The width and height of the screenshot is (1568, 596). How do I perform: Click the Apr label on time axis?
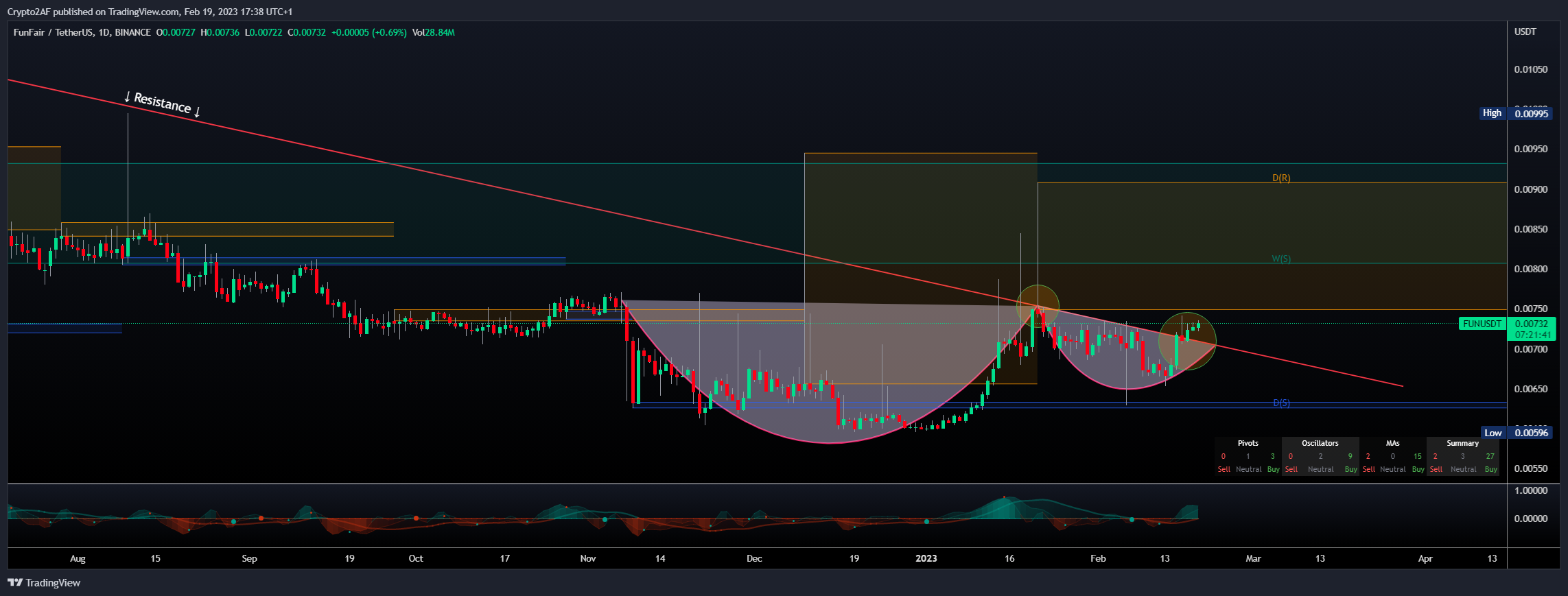pyautogui.click(x=1425, y=558)
